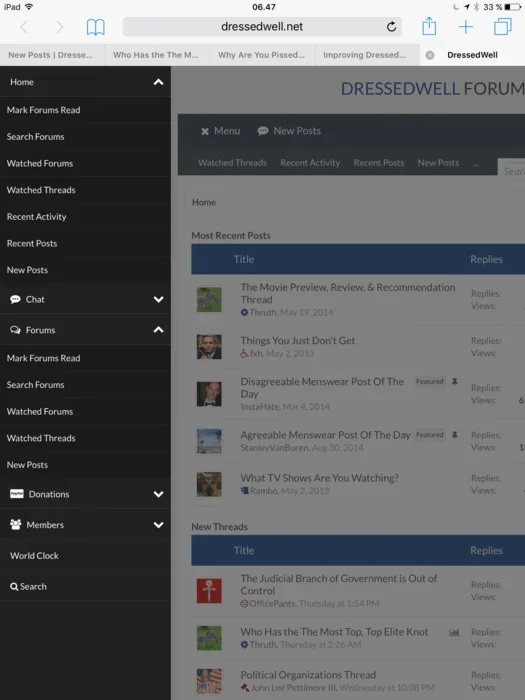Reload the page with refresh icon

[x=391, y=27]
